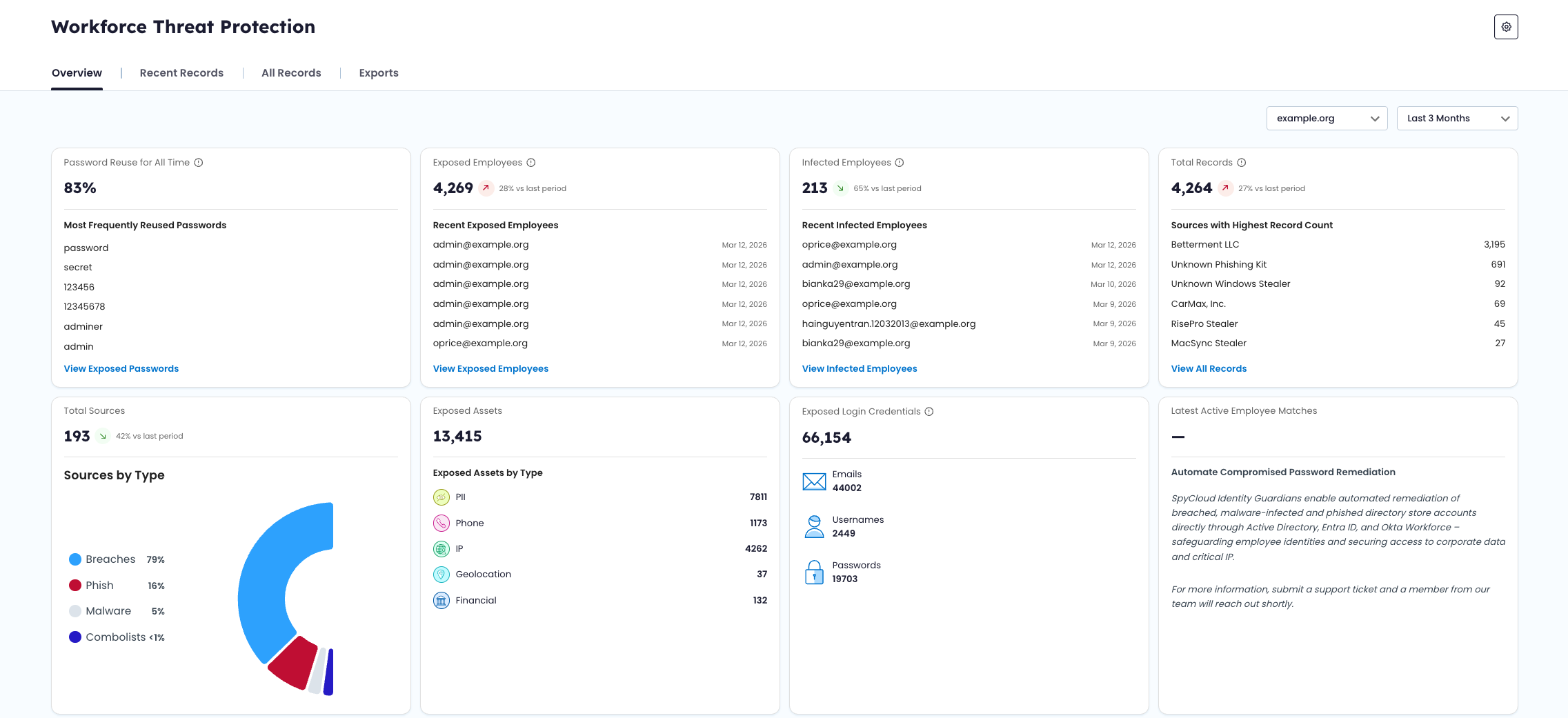Click the Usernames person icon

(x=814, y=527)
